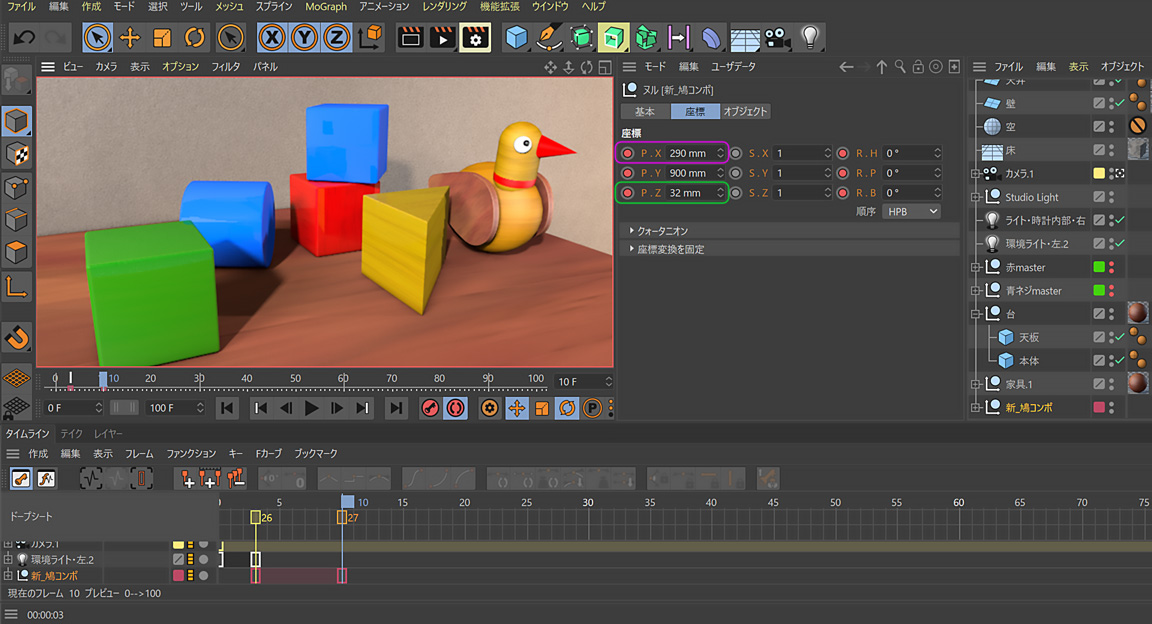The height and width of the screenshot is (624, 1152).
Task: Open the 順序 HPB rotation order dropdown
Action: coord(911,211)
